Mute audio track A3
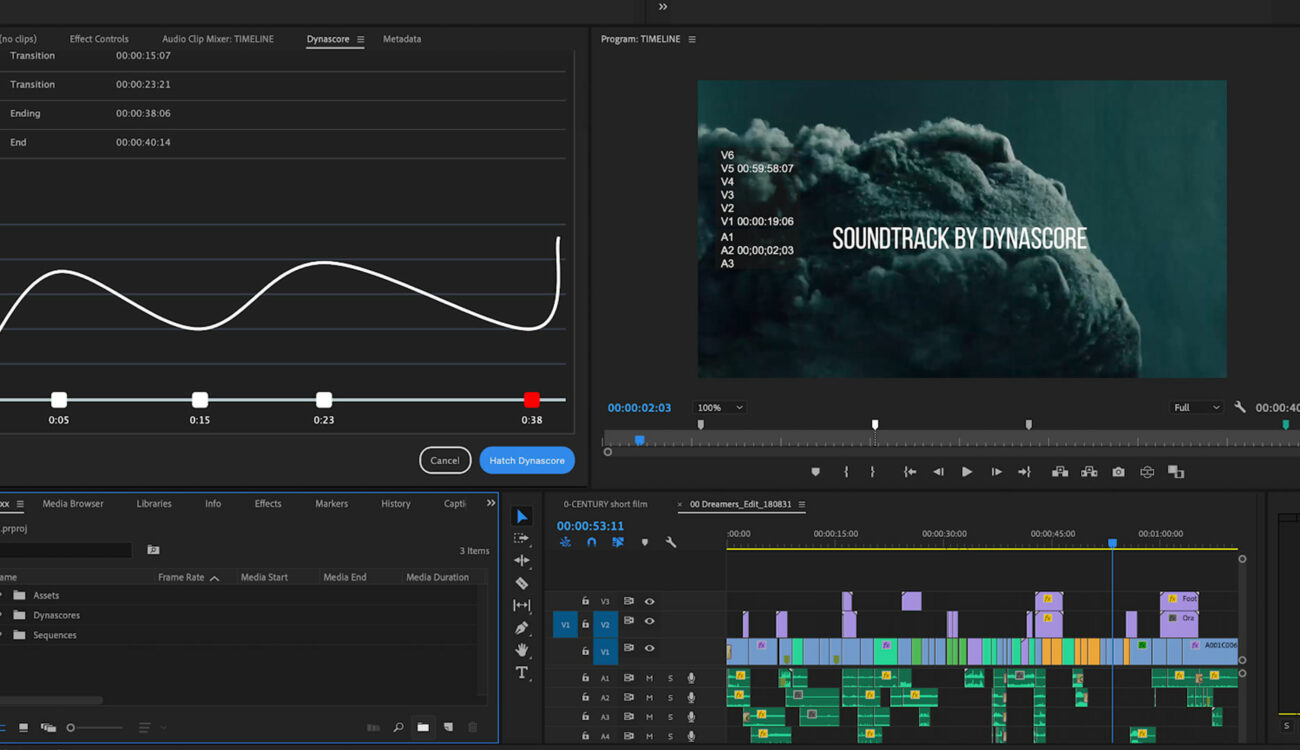1300x750 pixels. [649, 717]
